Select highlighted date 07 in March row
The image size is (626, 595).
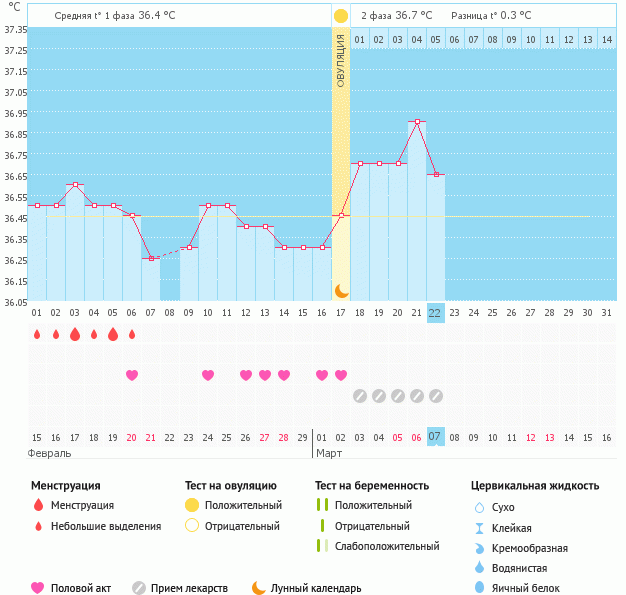pyautogui.click(x=435, y=437)
